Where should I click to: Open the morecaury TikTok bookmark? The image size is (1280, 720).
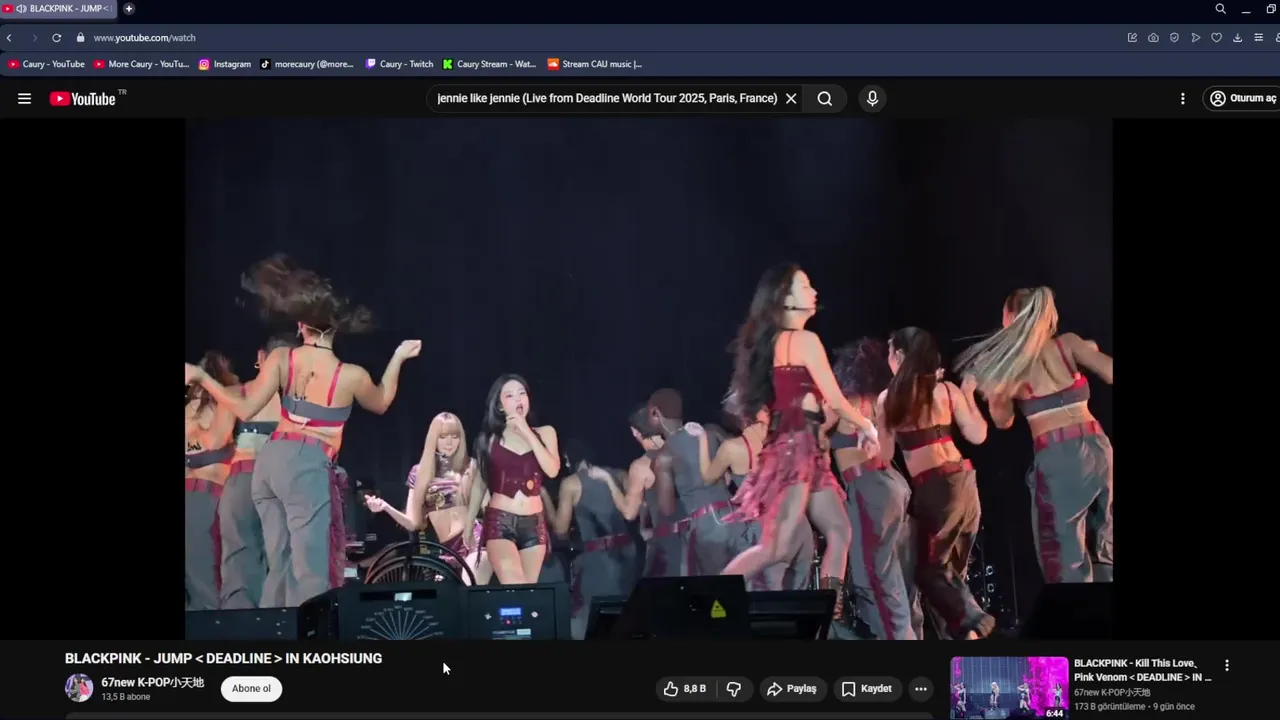306,64
